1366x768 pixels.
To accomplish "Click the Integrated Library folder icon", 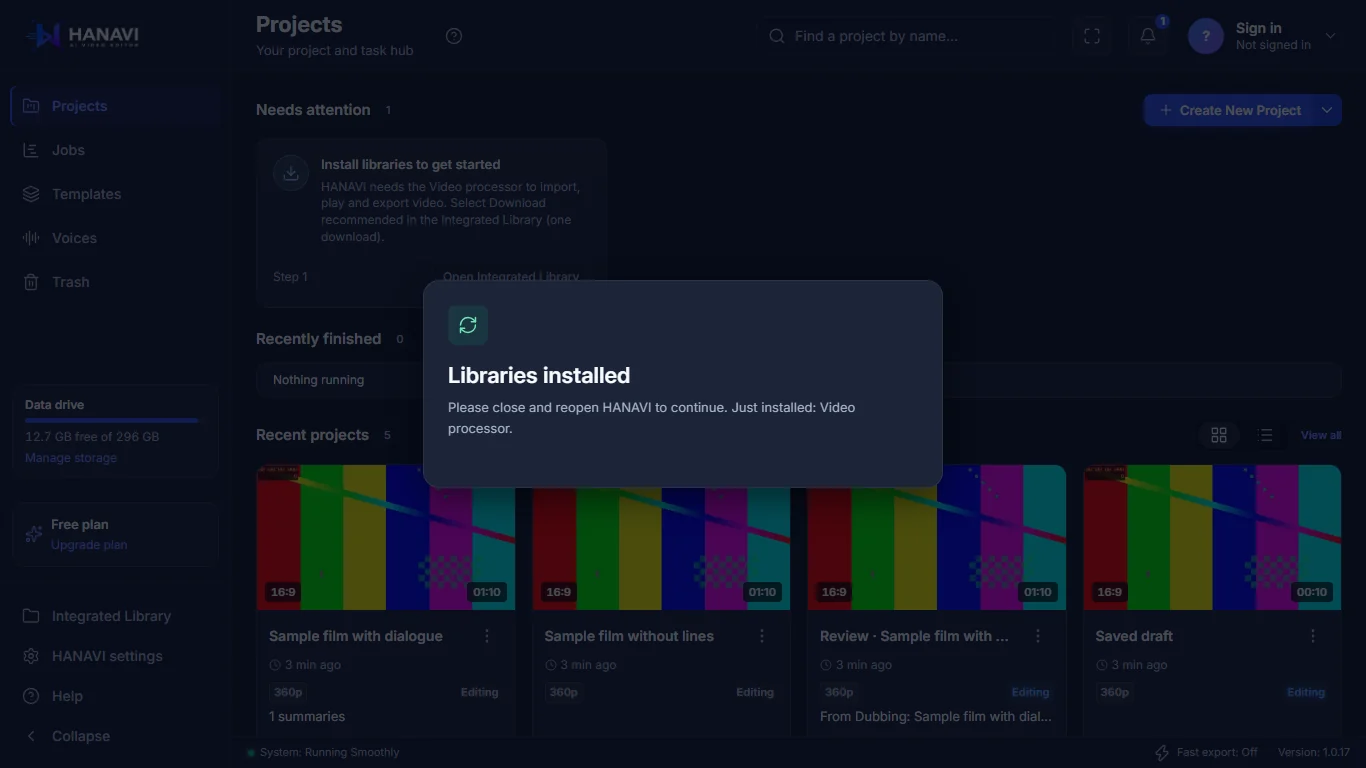I will pos(31,616).
